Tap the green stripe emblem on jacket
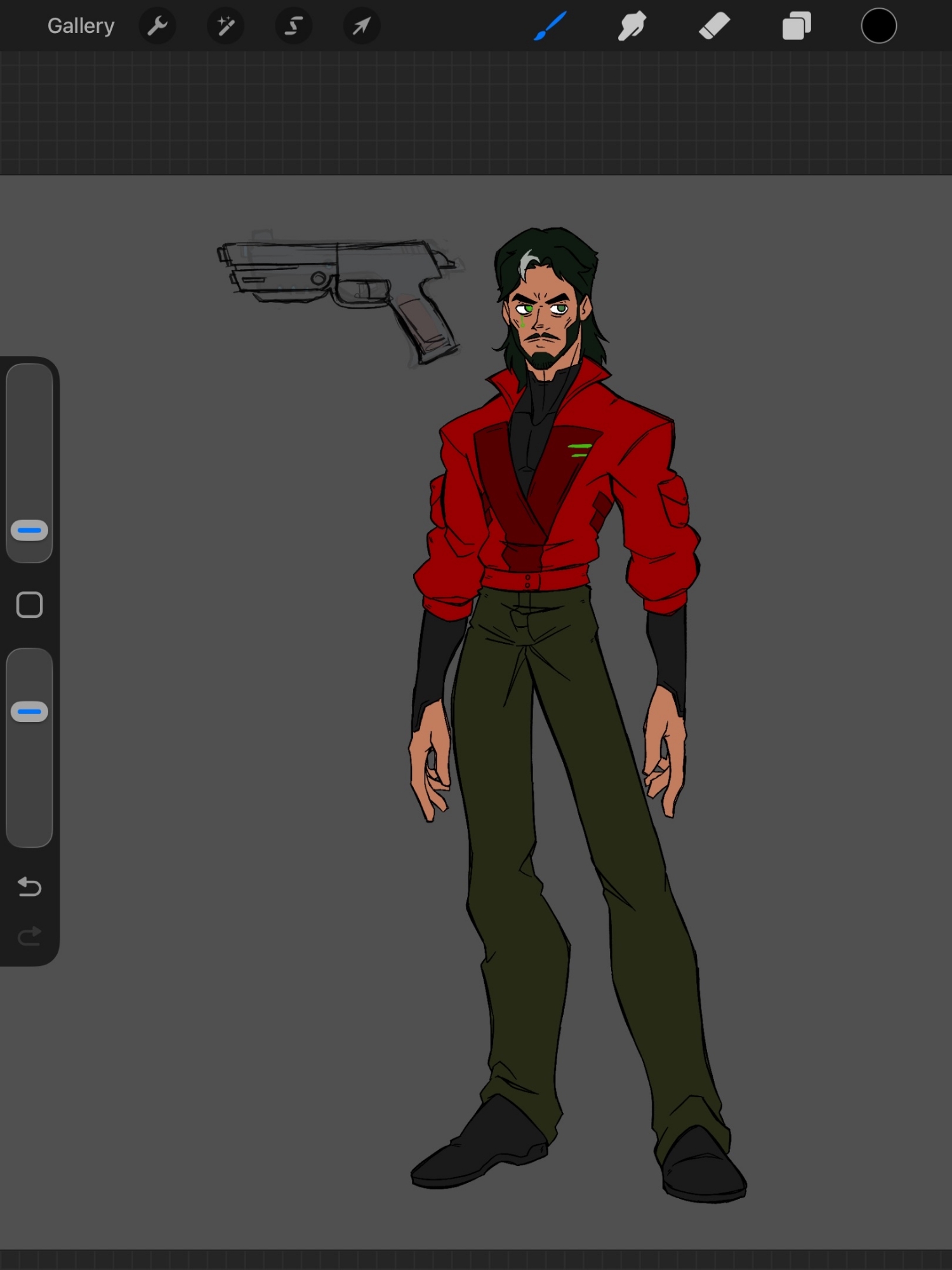 pos(579,450)
